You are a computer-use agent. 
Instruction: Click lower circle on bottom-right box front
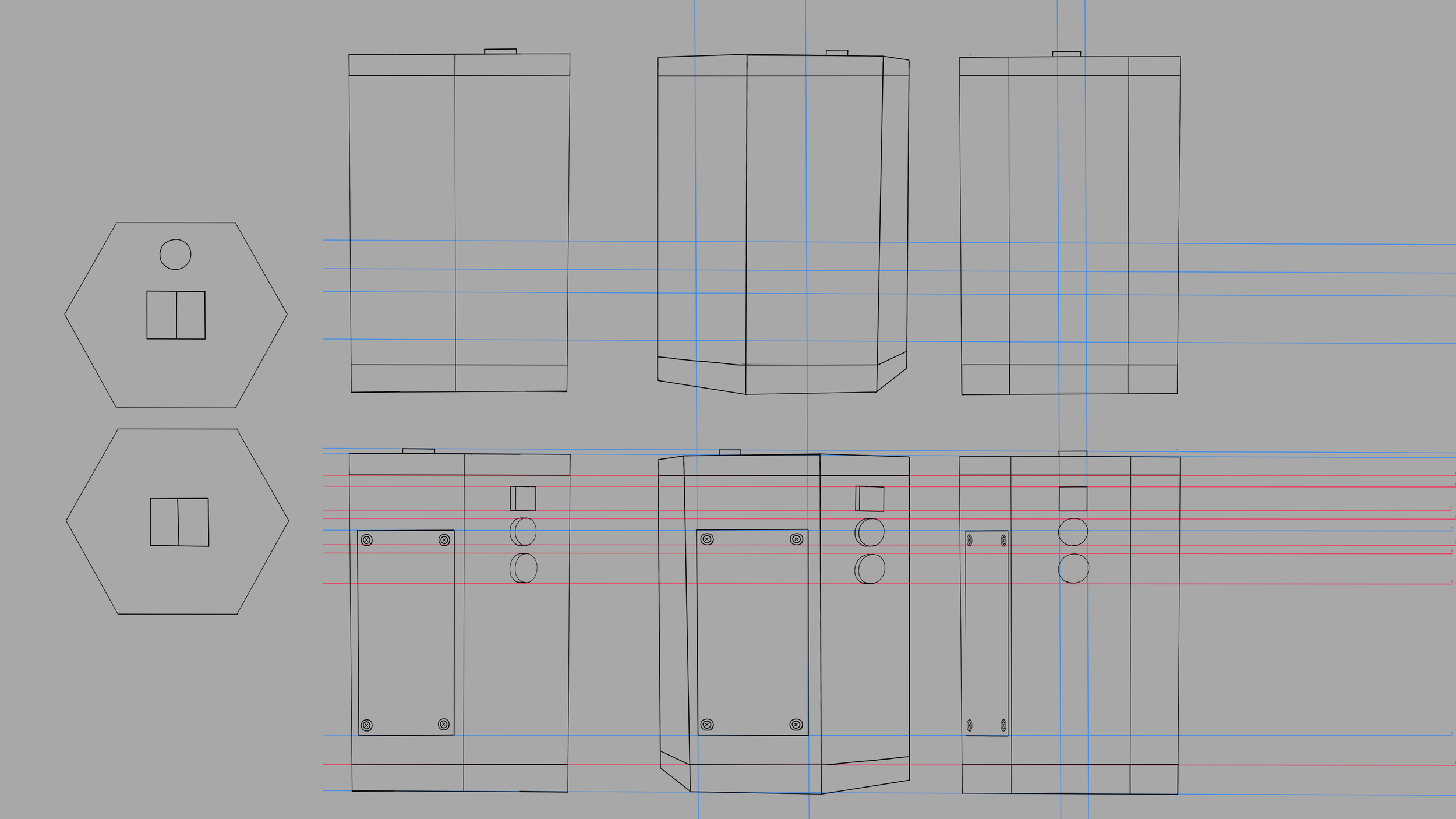click(x=1073, y=568)
